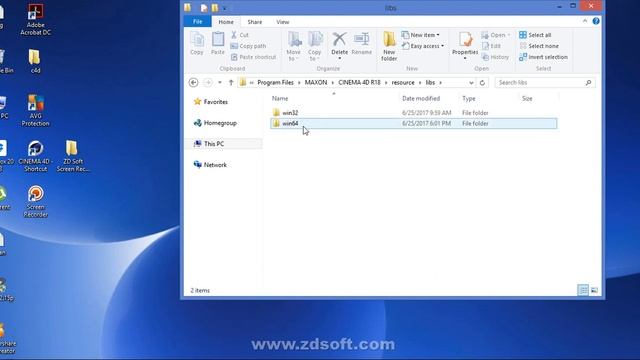Open the Quick Access Toolbar customize arrow

click(x=224, y=8)
